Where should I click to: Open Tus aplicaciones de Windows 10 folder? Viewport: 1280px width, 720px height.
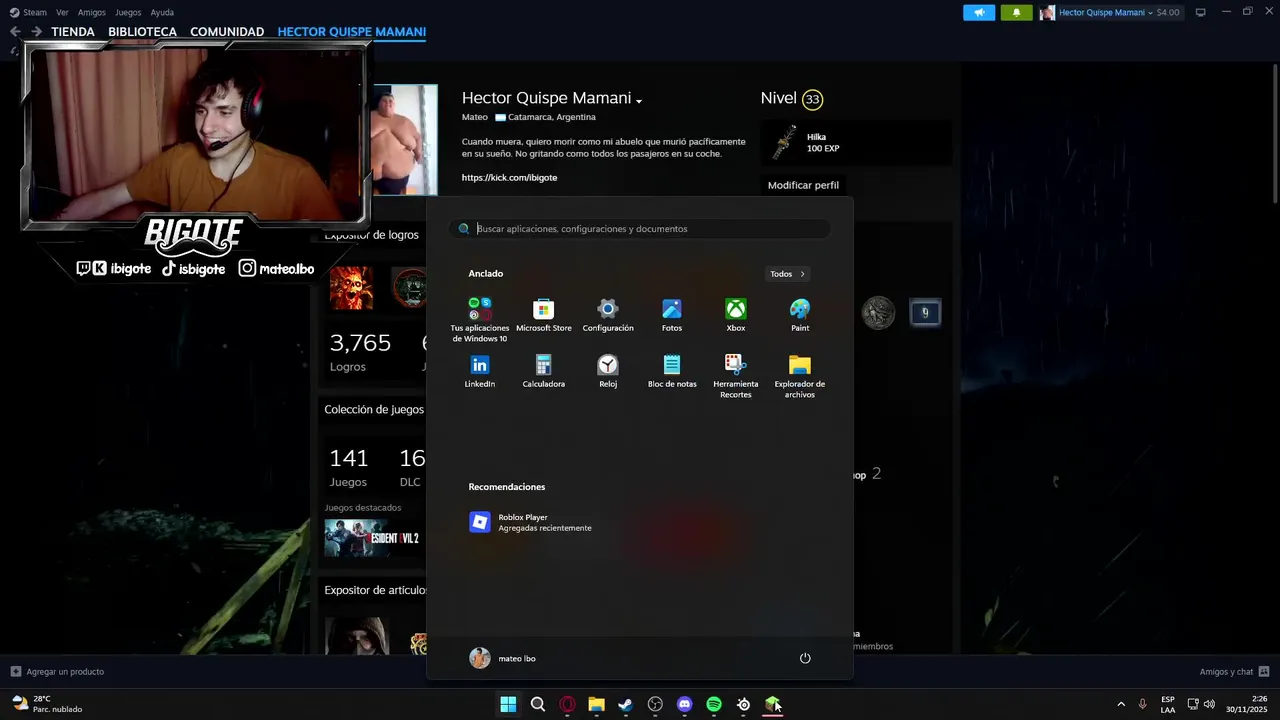(x=480, y=320)
